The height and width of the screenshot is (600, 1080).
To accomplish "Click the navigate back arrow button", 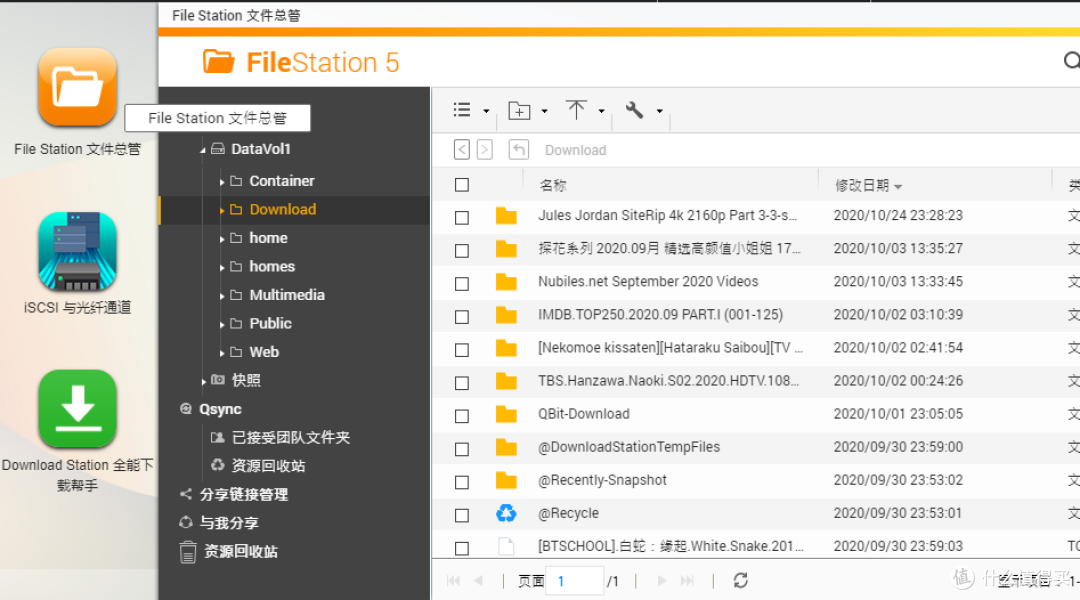I will click(461, 150).
